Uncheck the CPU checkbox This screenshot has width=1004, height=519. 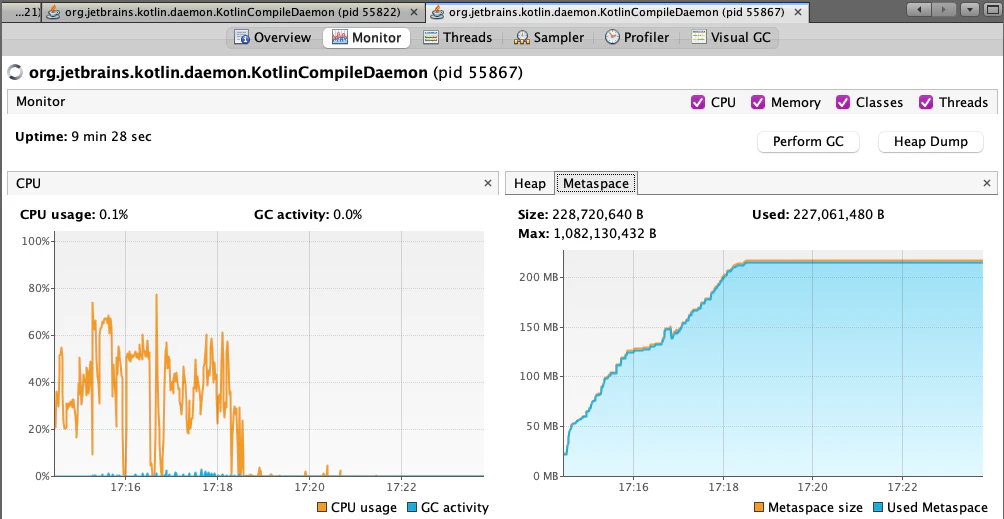[x=698, y=102]
